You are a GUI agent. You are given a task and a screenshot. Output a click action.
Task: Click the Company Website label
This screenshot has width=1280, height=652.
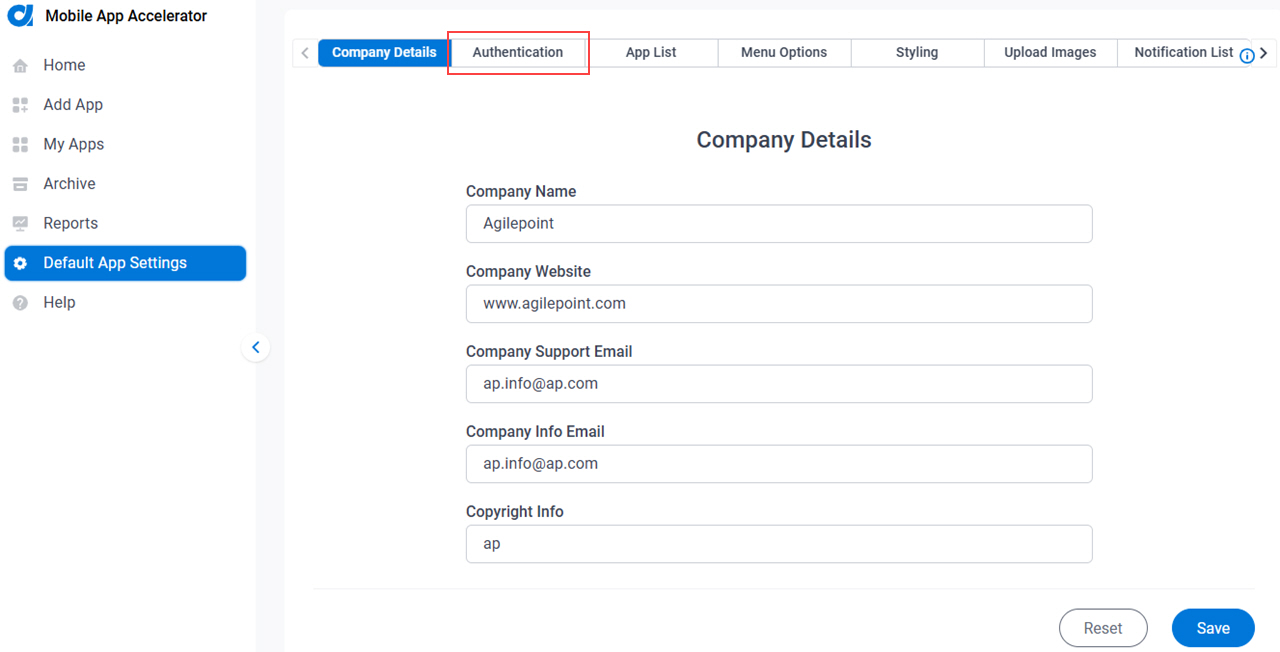click(528, 272)
